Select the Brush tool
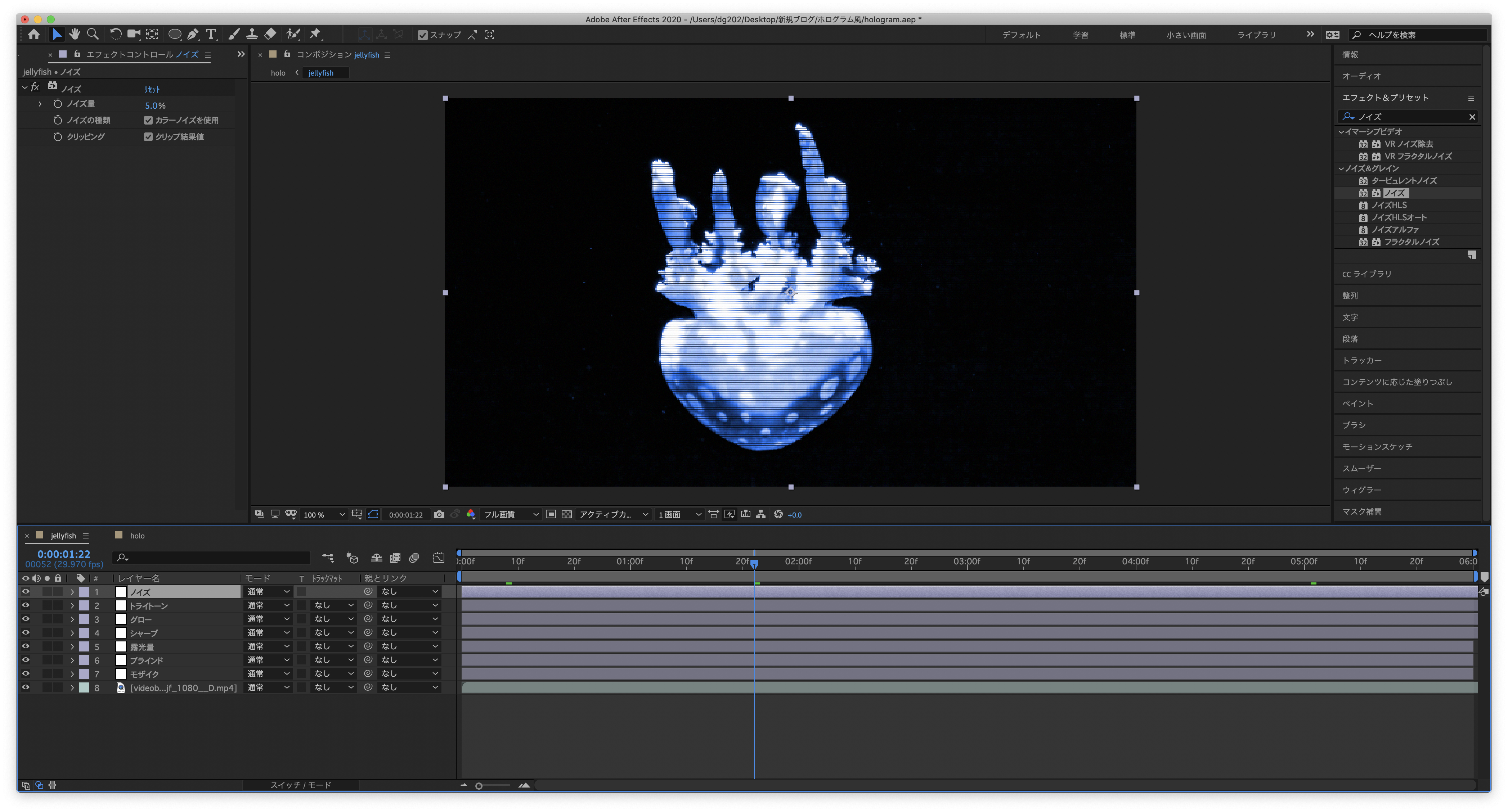The width and height of the screenshot is (1508, 812). 234,34
